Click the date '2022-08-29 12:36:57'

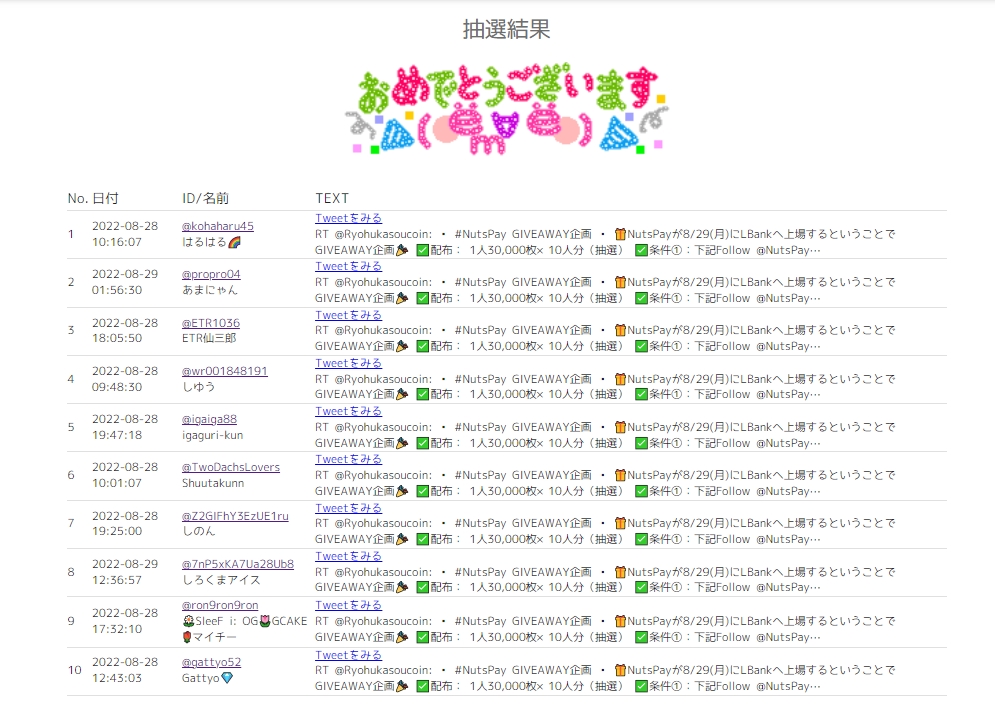coord(125,572)
